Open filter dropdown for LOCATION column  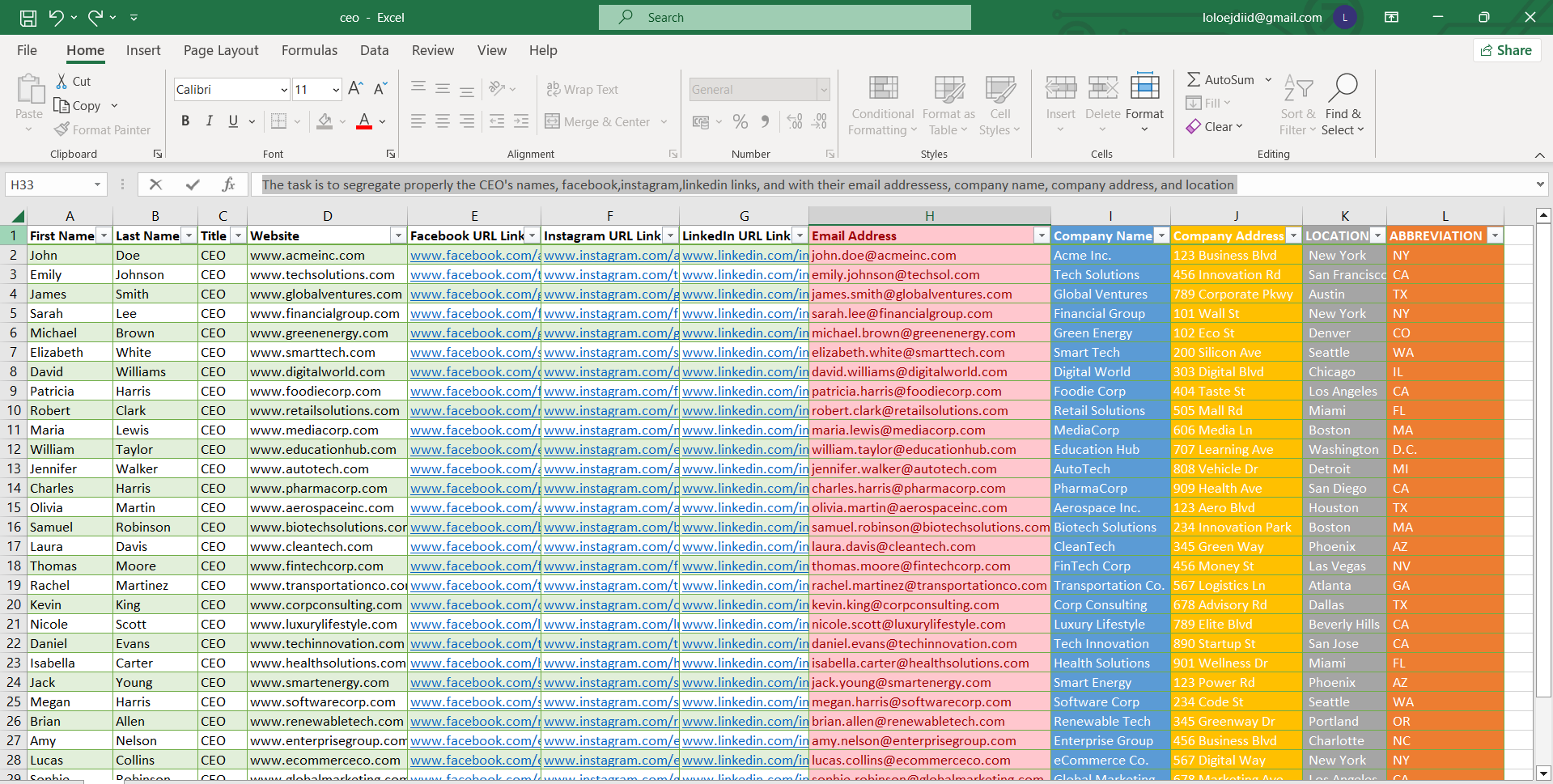(1377, 235)
